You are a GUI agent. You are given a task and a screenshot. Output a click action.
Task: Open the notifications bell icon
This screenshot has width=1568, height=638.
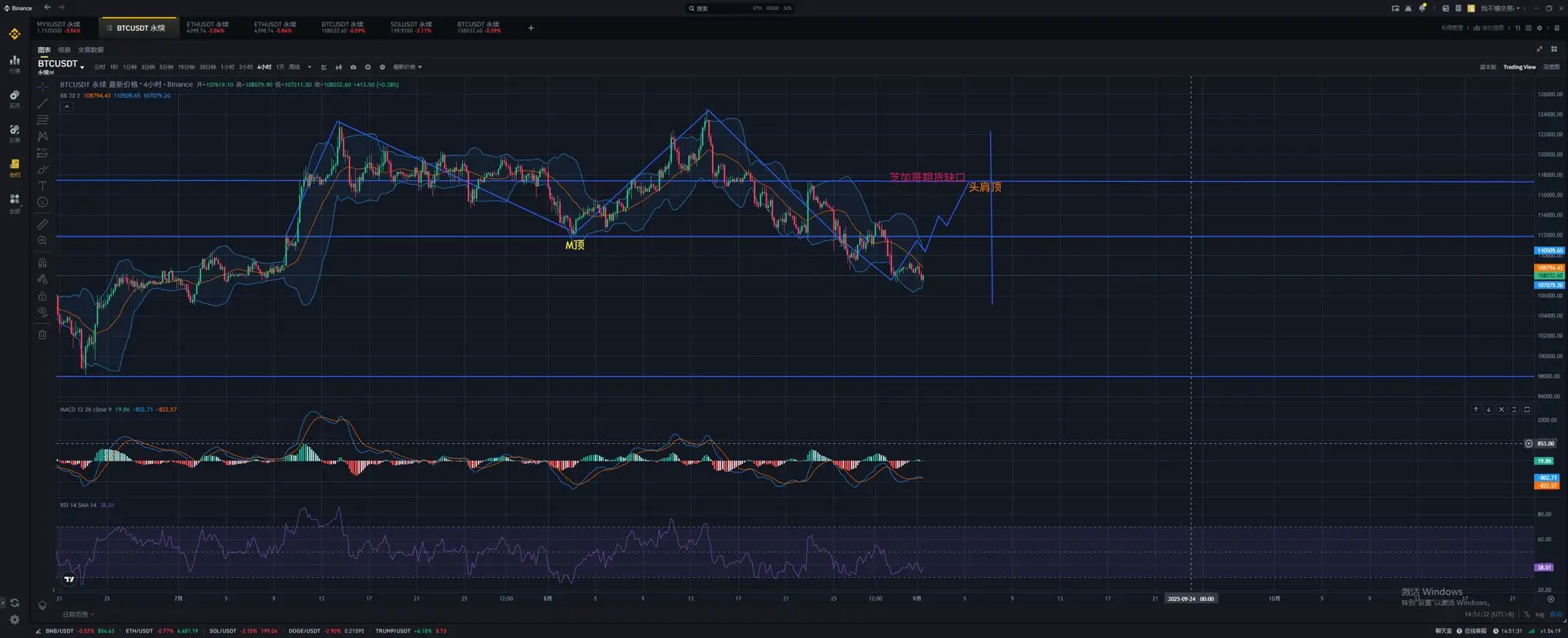pyautogui.click(x=1422, y=8)
